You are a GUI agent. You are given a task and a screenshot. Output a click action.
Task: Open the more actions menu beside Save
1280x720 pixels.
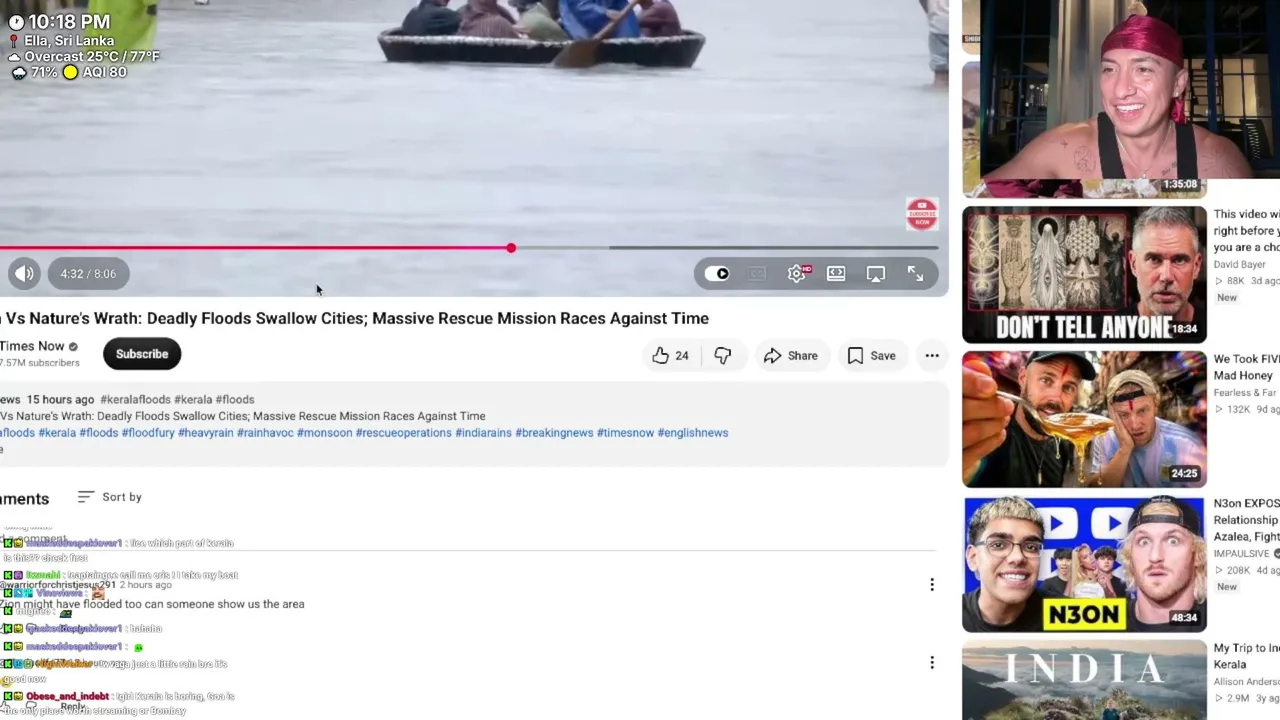[932, 356]
